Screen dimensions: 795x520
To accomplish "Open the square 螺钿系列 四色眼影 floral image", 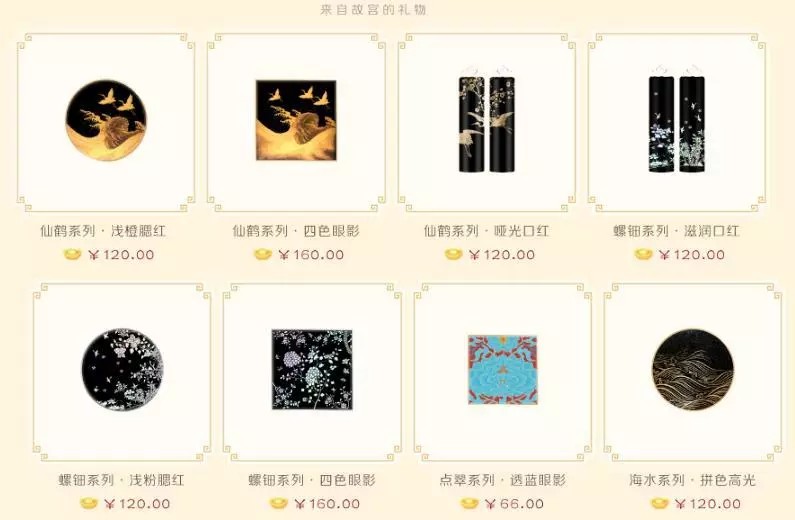I will [312, 369].
